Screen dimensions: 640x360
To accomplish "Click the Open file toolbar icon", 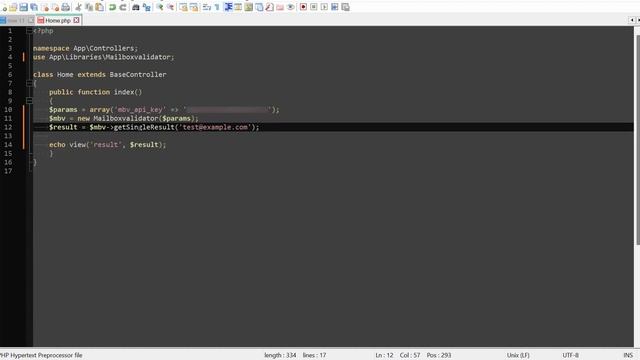I will [x=13, y=7].
